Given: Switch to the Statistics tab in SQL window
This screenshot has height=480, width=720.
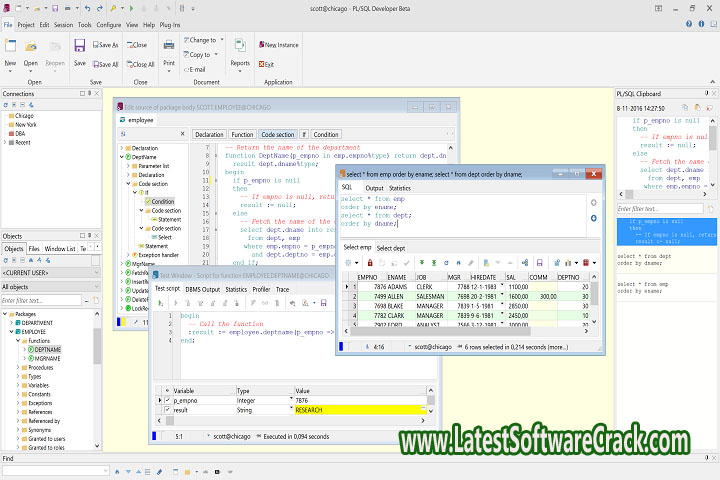Looking at the screenshot, I should click(x=399, y=188).
